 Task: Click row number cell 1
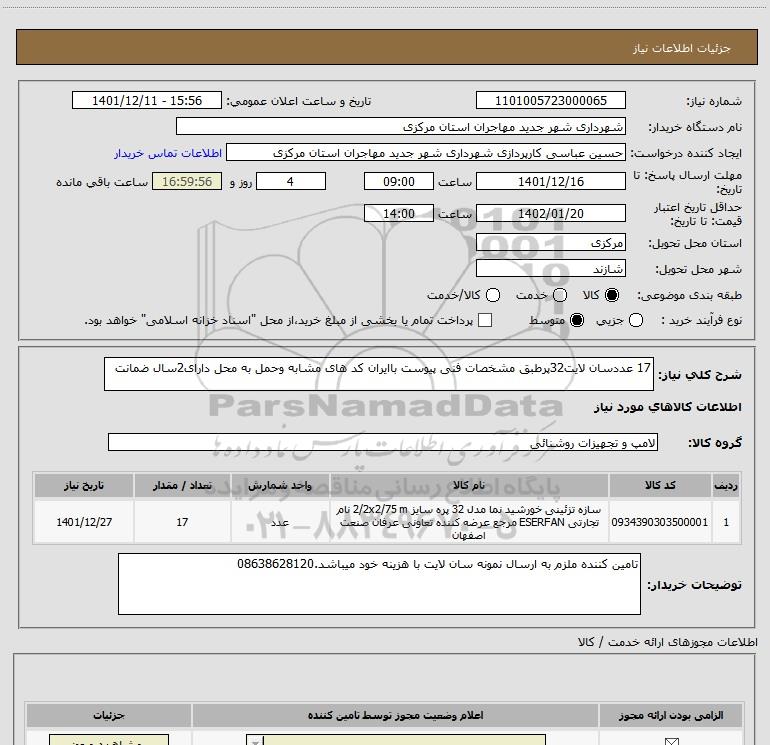click(726, 522)
